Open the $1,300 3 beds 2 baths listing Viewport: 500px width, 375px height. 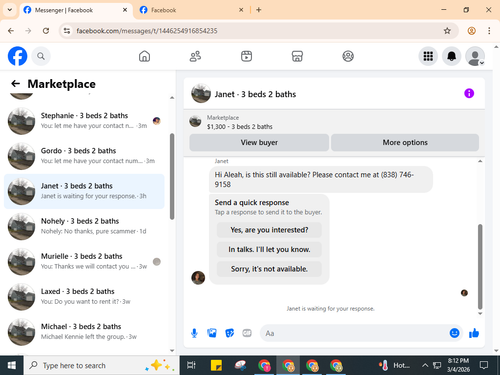click(239, 127)
